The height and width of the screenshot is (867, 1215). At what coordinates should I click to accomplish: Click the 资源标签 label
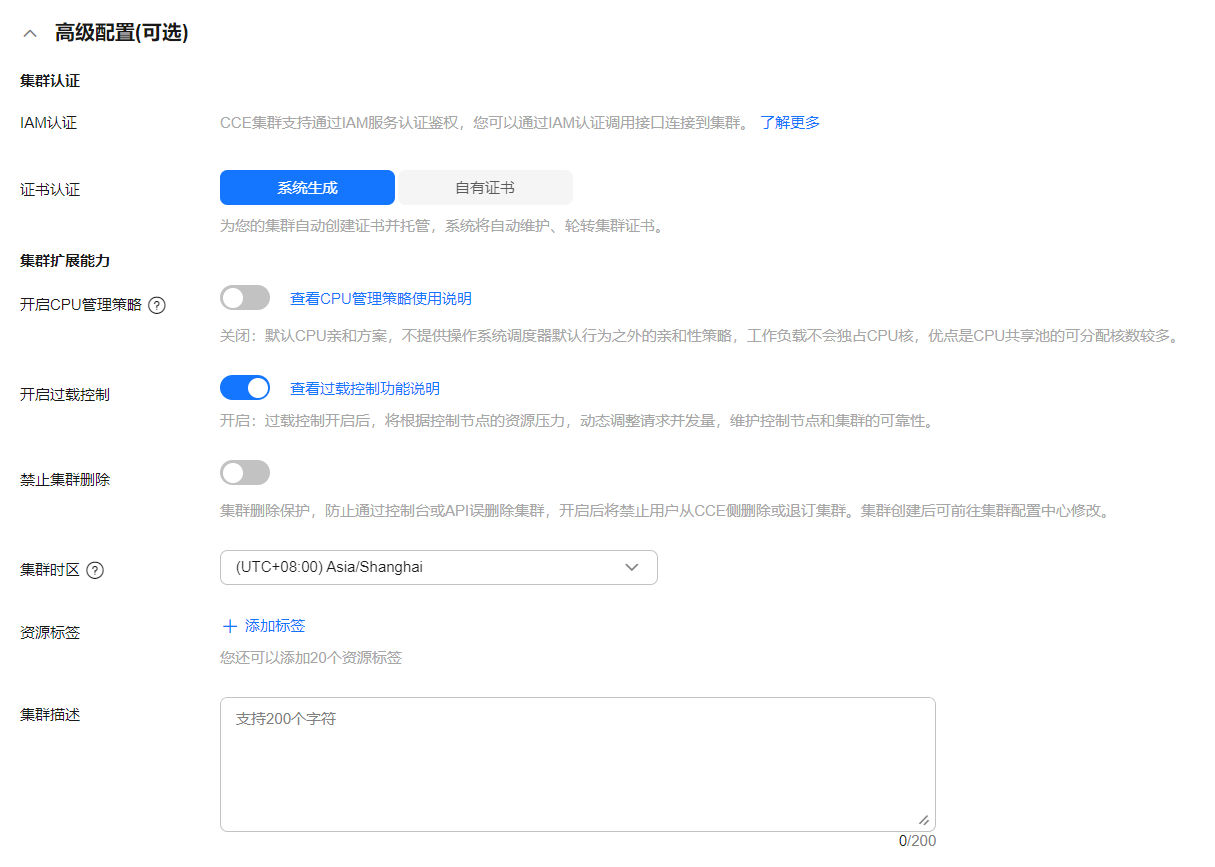click(x=50, y=633)
